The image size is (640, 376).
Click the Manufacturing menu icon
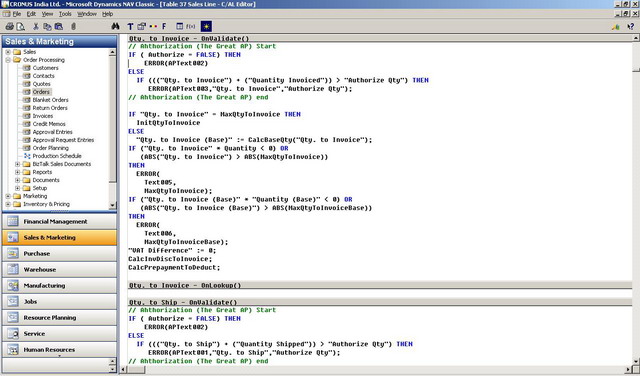[x=13, y=285]
